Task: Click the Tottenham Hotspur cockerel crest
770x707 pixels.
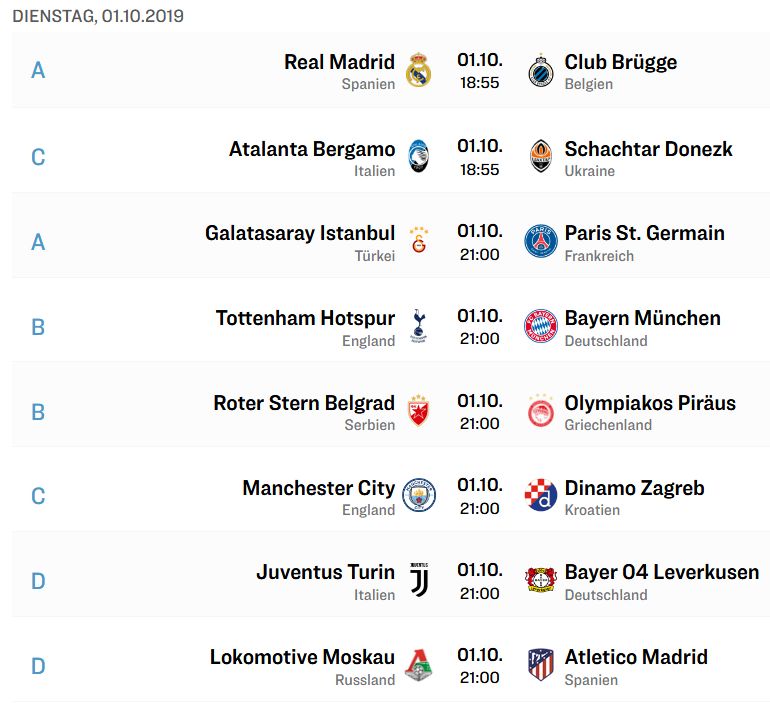Action: coord(418,326)
